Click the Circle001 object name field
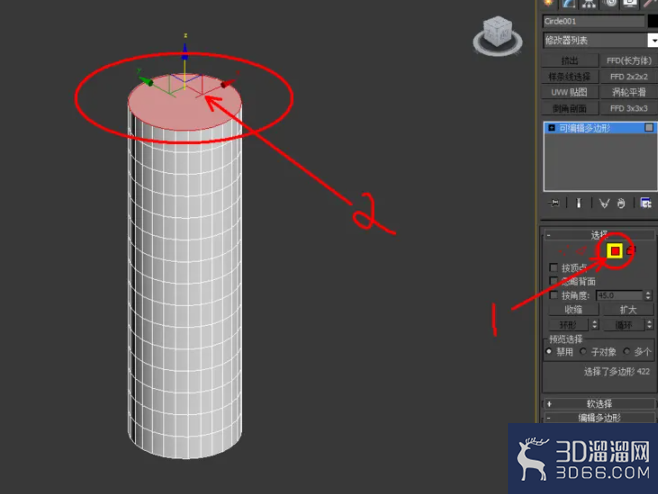The height and width of the screenshot is (494, 658). tap(593, 21)
